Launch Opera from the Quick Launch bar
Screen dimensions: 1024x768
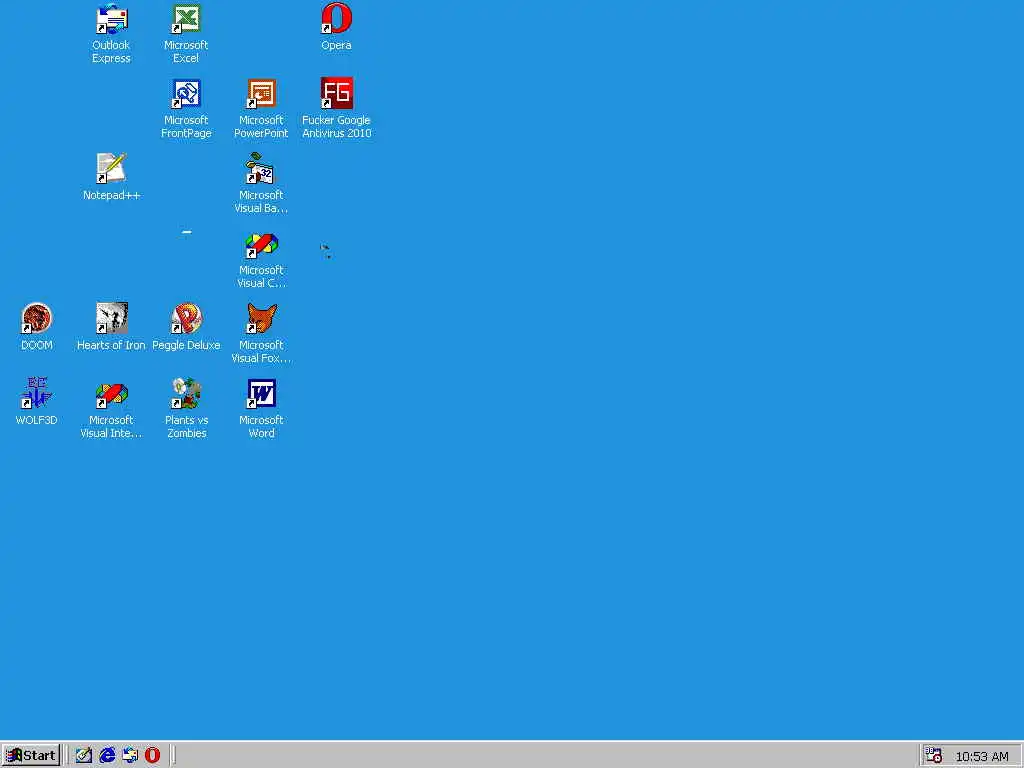(x=152, y=756)
